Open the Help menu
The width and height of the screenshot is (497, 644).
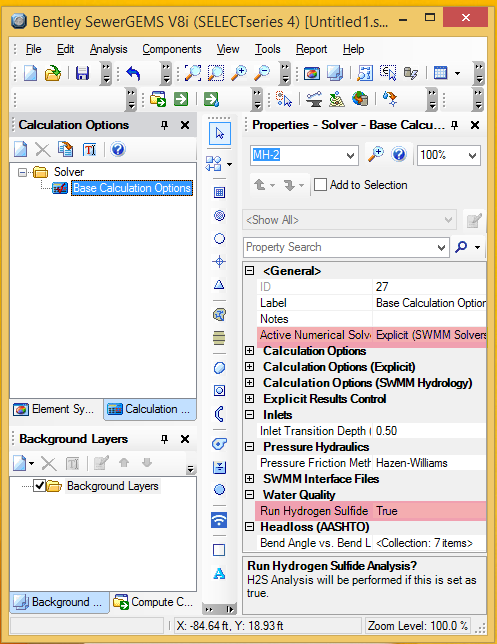pyautogui.click(x=354, y=49)
